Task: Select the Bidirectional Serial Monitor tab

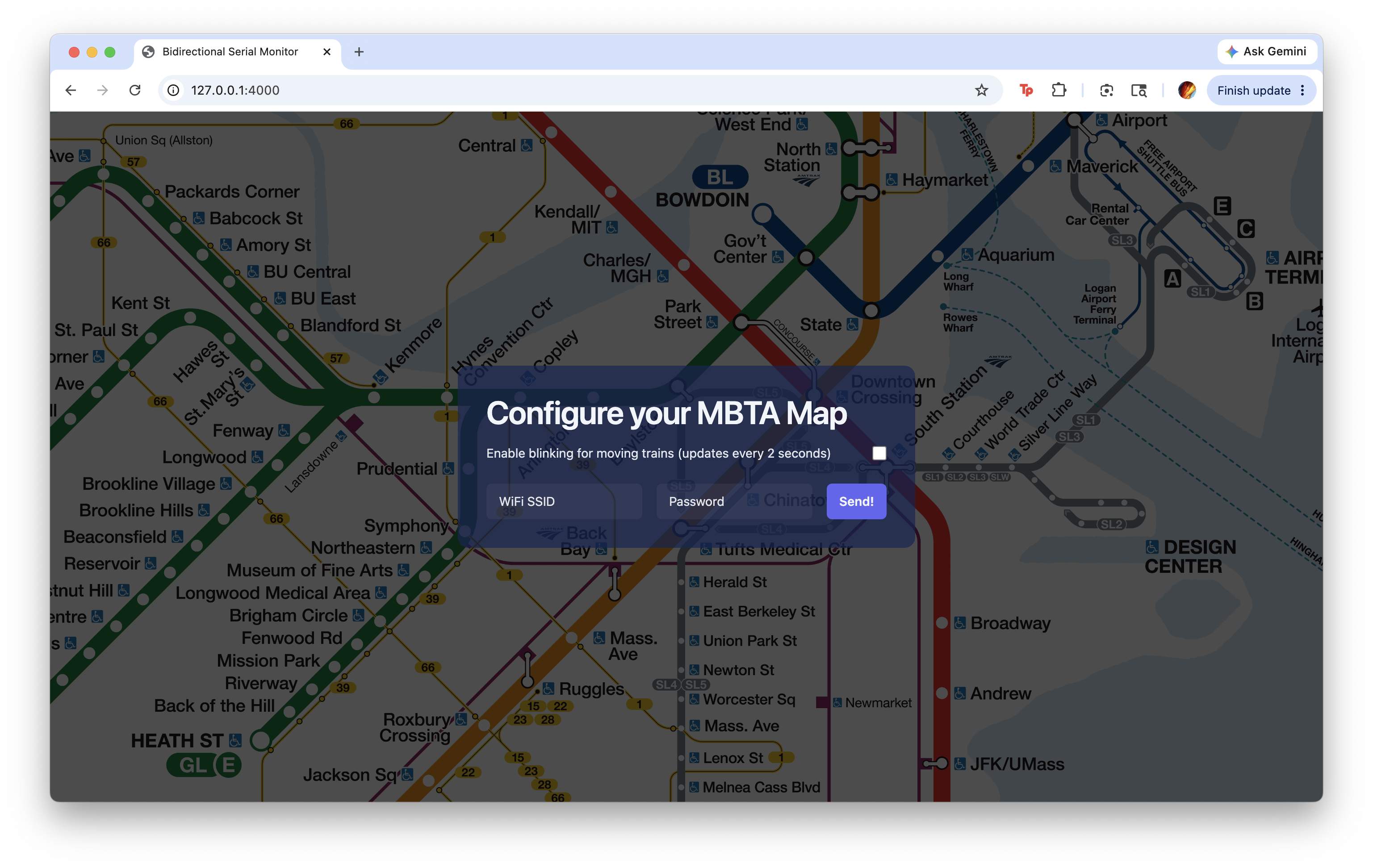Action: click(x=237, y=52)
